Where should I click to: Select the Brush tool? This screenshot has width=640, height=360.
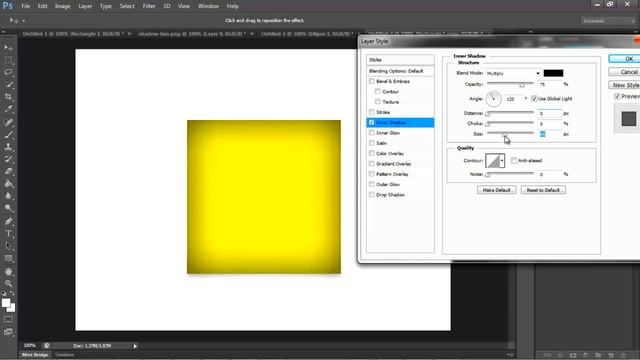click(x=8, y=134)
